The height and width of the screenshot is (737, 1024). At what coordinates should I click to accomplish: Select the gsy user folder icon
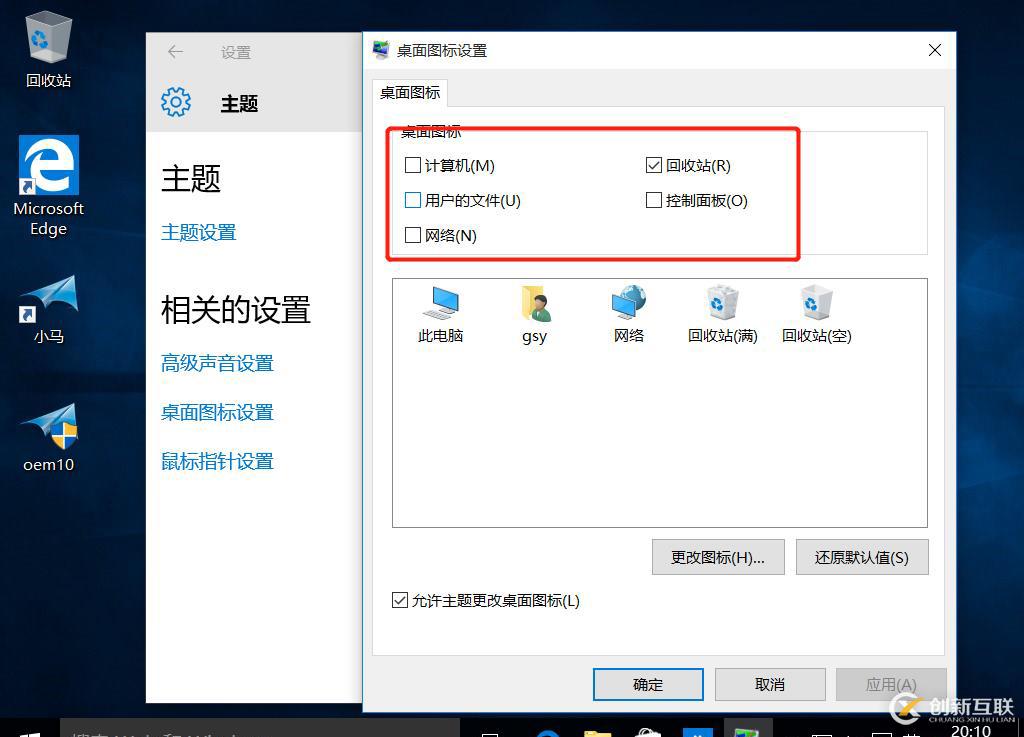535,315
